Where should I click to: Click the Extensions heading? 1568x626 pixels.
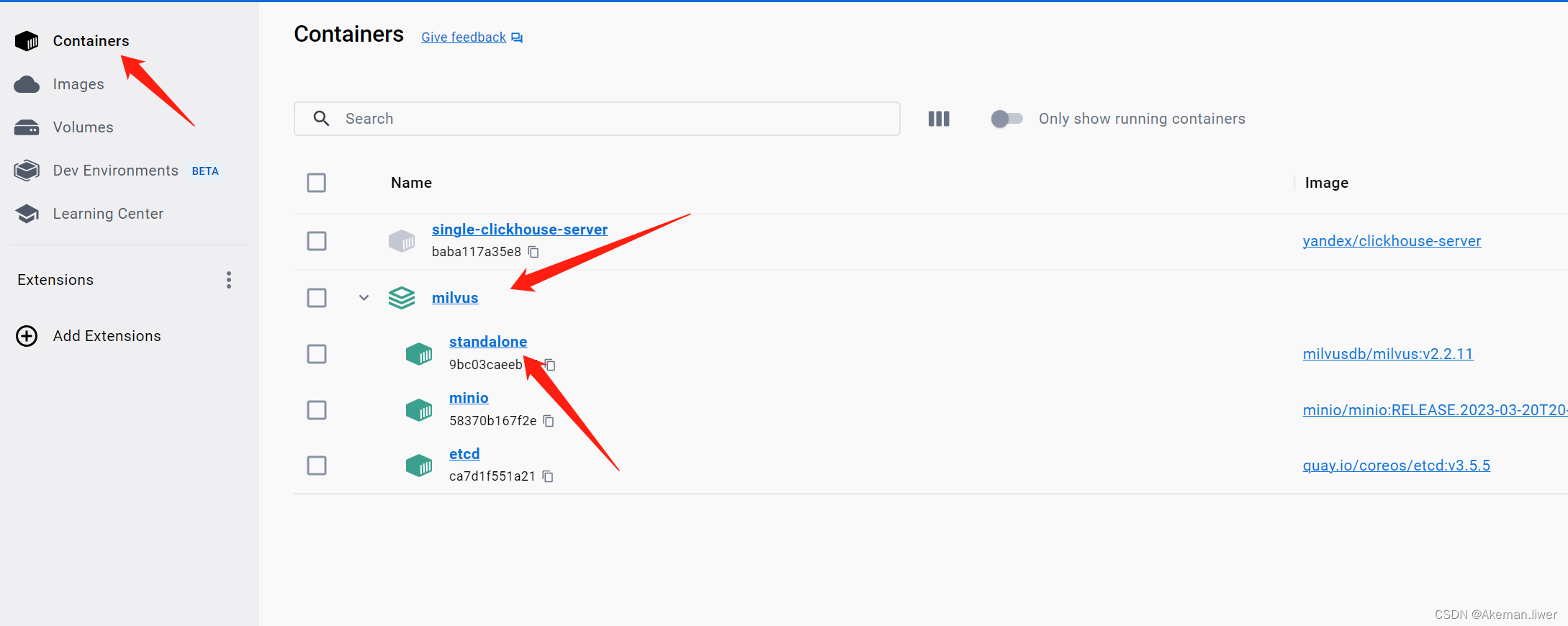[x=55, y=280]
